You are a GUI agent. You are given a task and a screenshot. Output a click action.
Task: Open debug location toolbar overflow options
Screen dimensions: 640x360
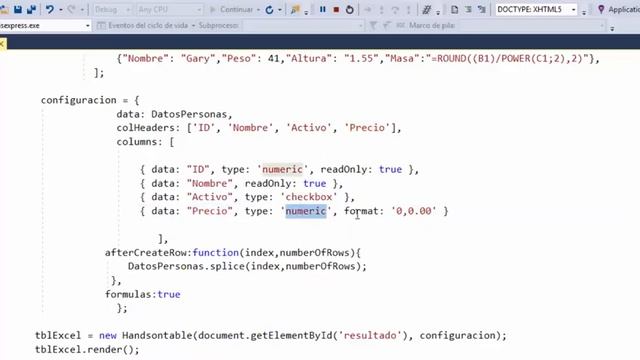click(x=612, y=28)
